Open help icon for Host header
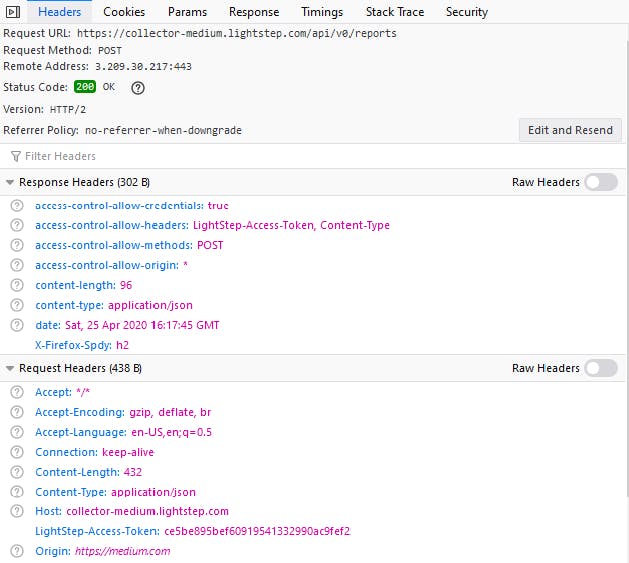Viewport: 629px width, 563px height. 17,511
